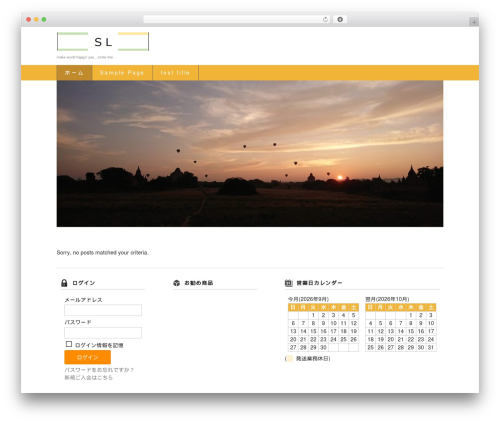Open the Sample Page menu item
This screenshot has height=423, width=500.
click(122, 73)
